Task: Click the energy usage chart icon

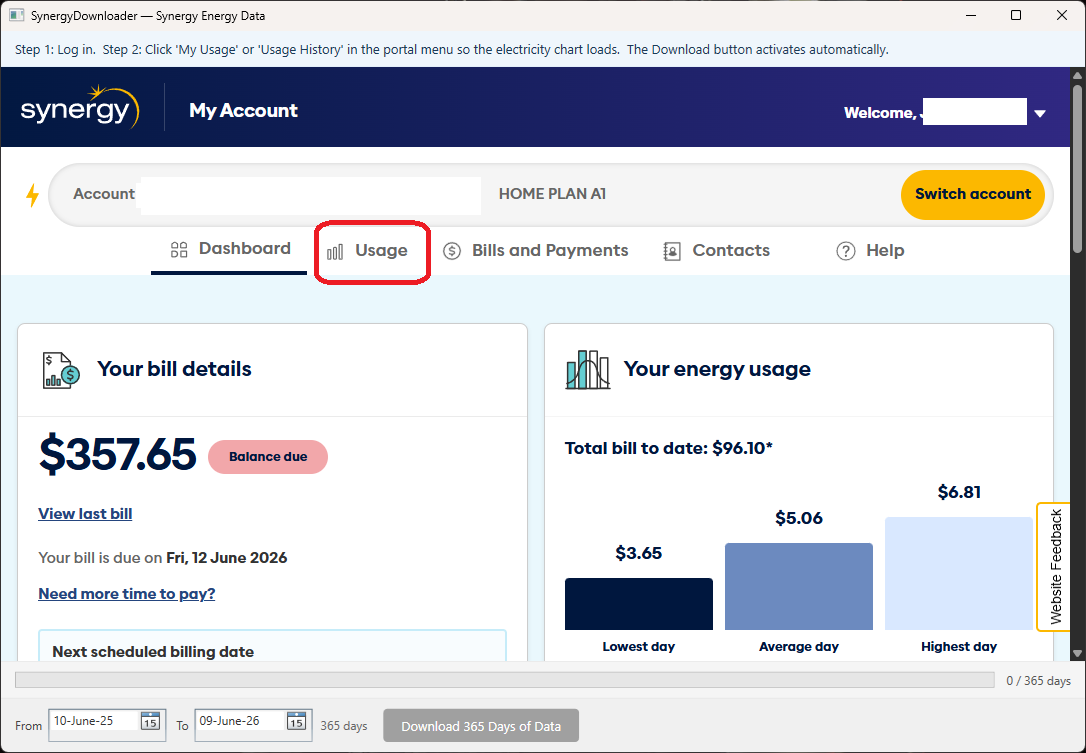Action: (587, 370)
